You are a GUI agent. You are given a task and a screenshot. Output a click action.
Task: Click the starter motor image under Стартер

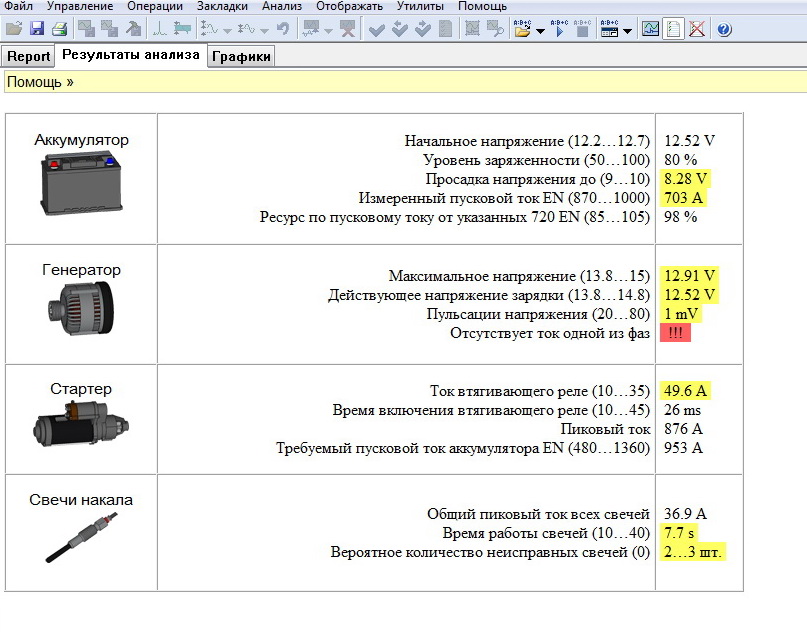[82, 427]
